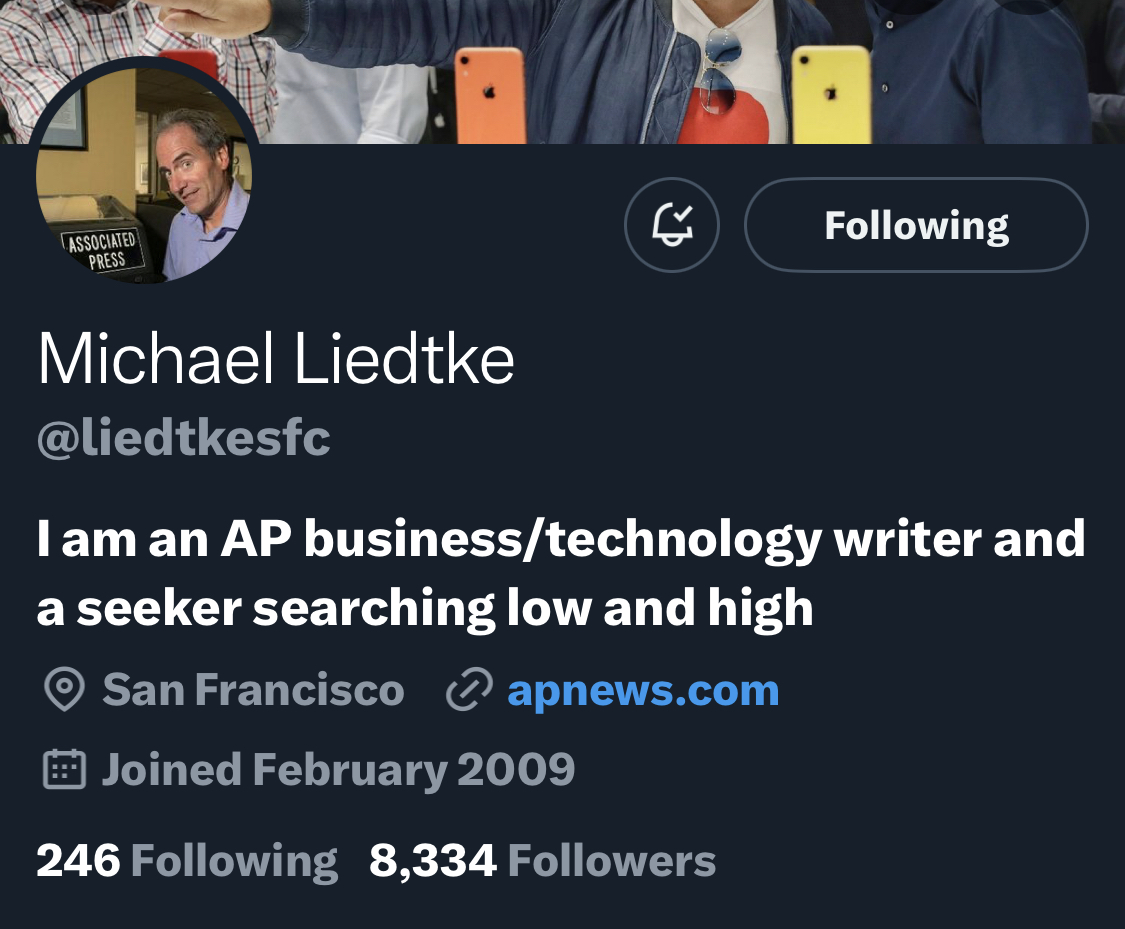Image resolution: width=1125 pixels, height=929 pixels.
Task: Click the Associated Press sign in avatar
Action: [x=103, y=250]
